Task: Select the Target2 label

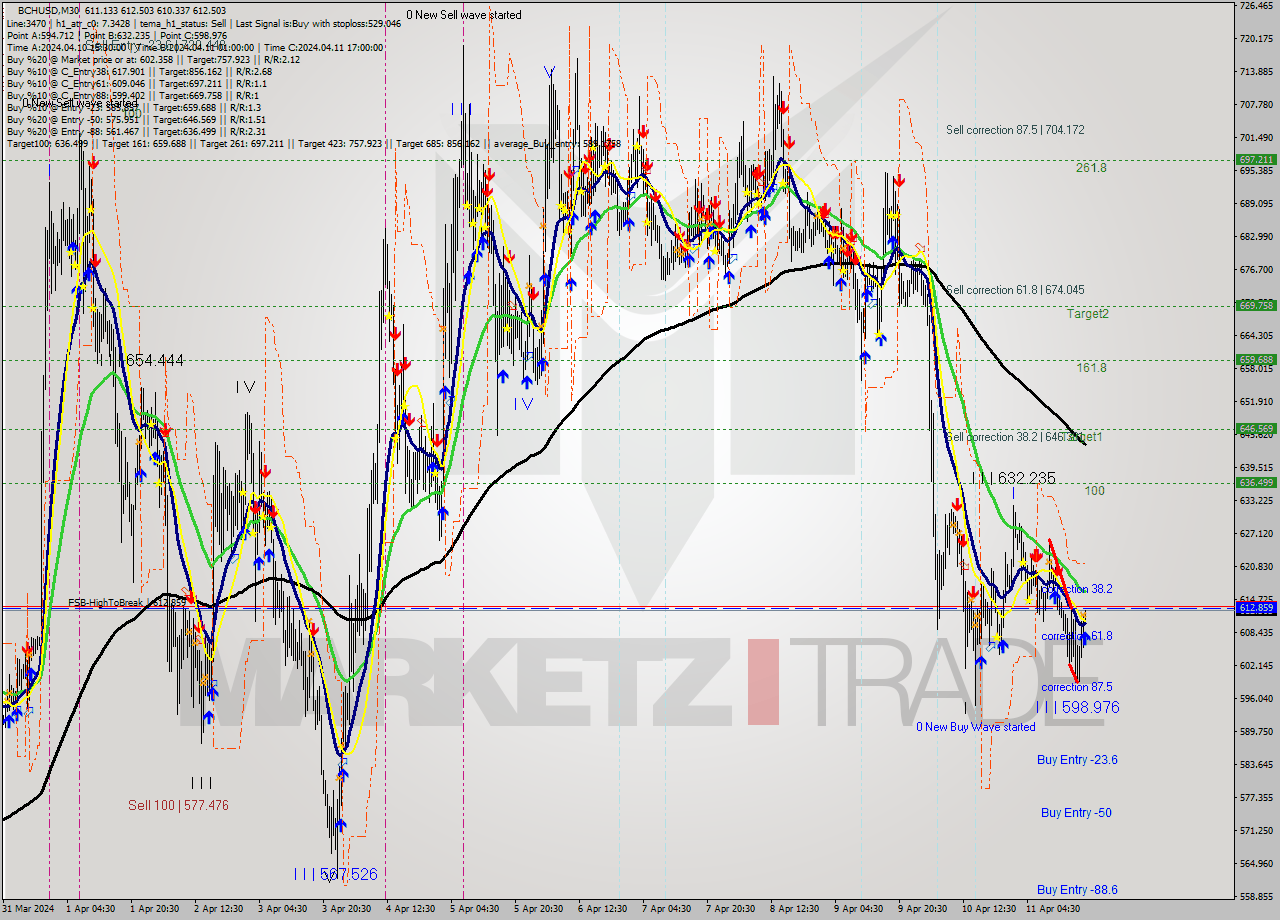Action: point(1087,313)
